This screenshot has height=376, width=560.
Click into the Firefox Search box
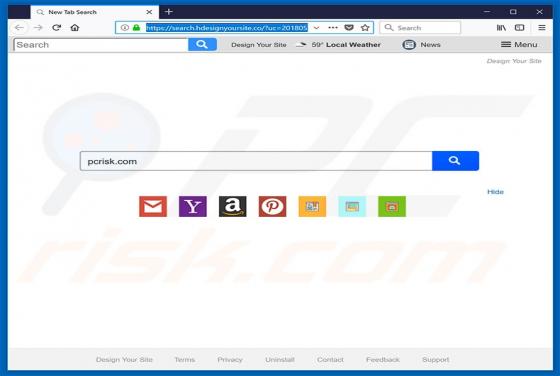[x=420, y=27]
